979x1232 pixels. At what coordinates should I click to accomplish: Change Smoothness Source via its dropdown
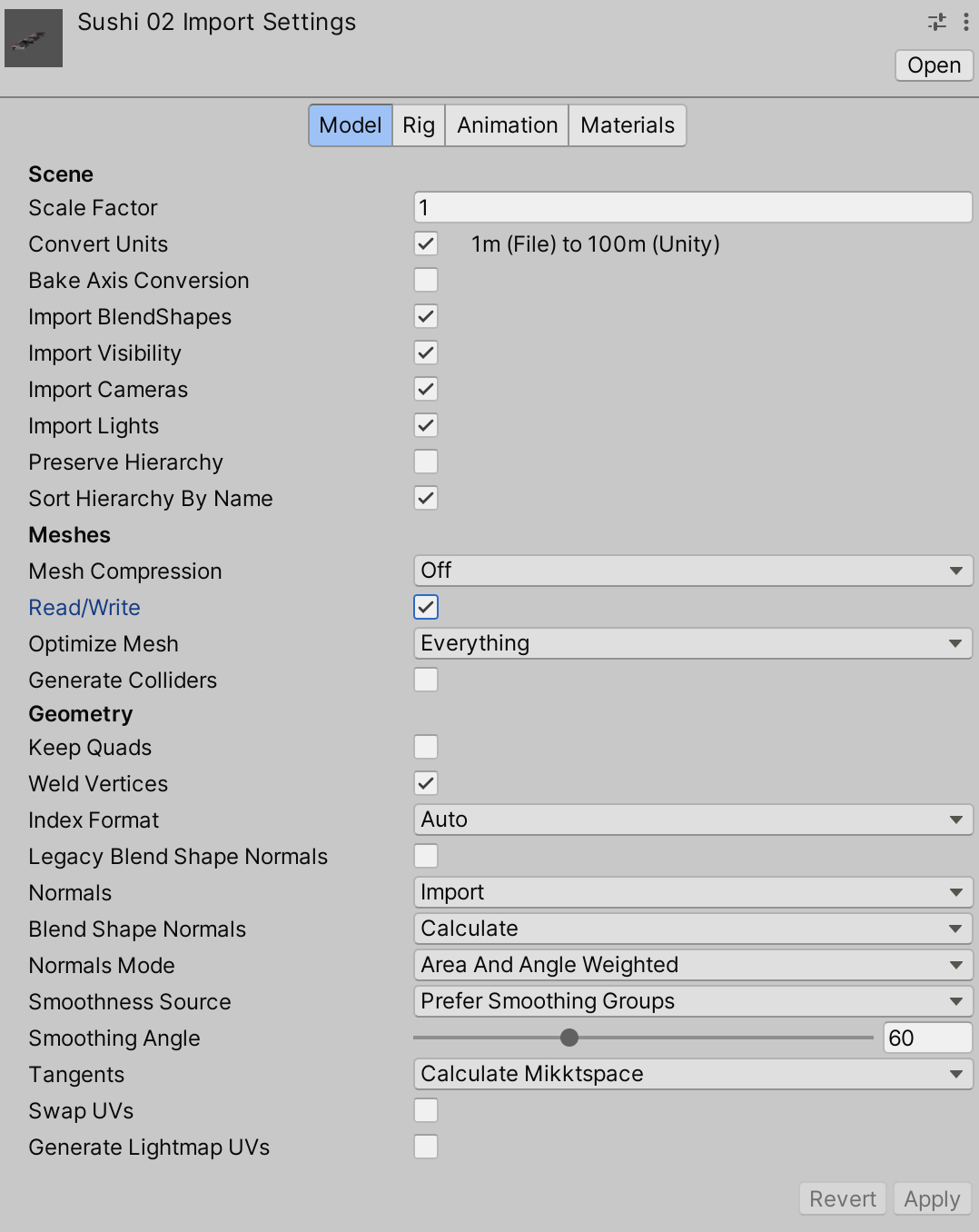(693, 1001)
